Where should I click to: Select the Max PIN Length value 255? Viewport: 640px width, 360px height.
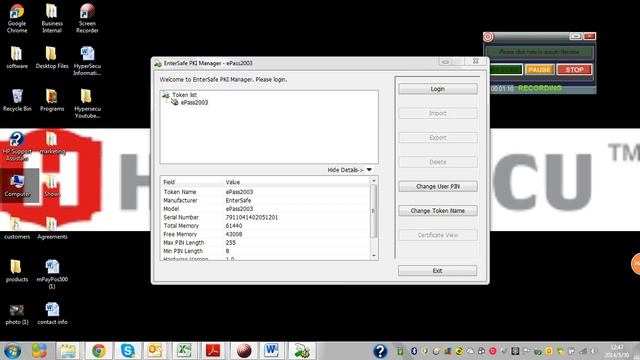231,242
